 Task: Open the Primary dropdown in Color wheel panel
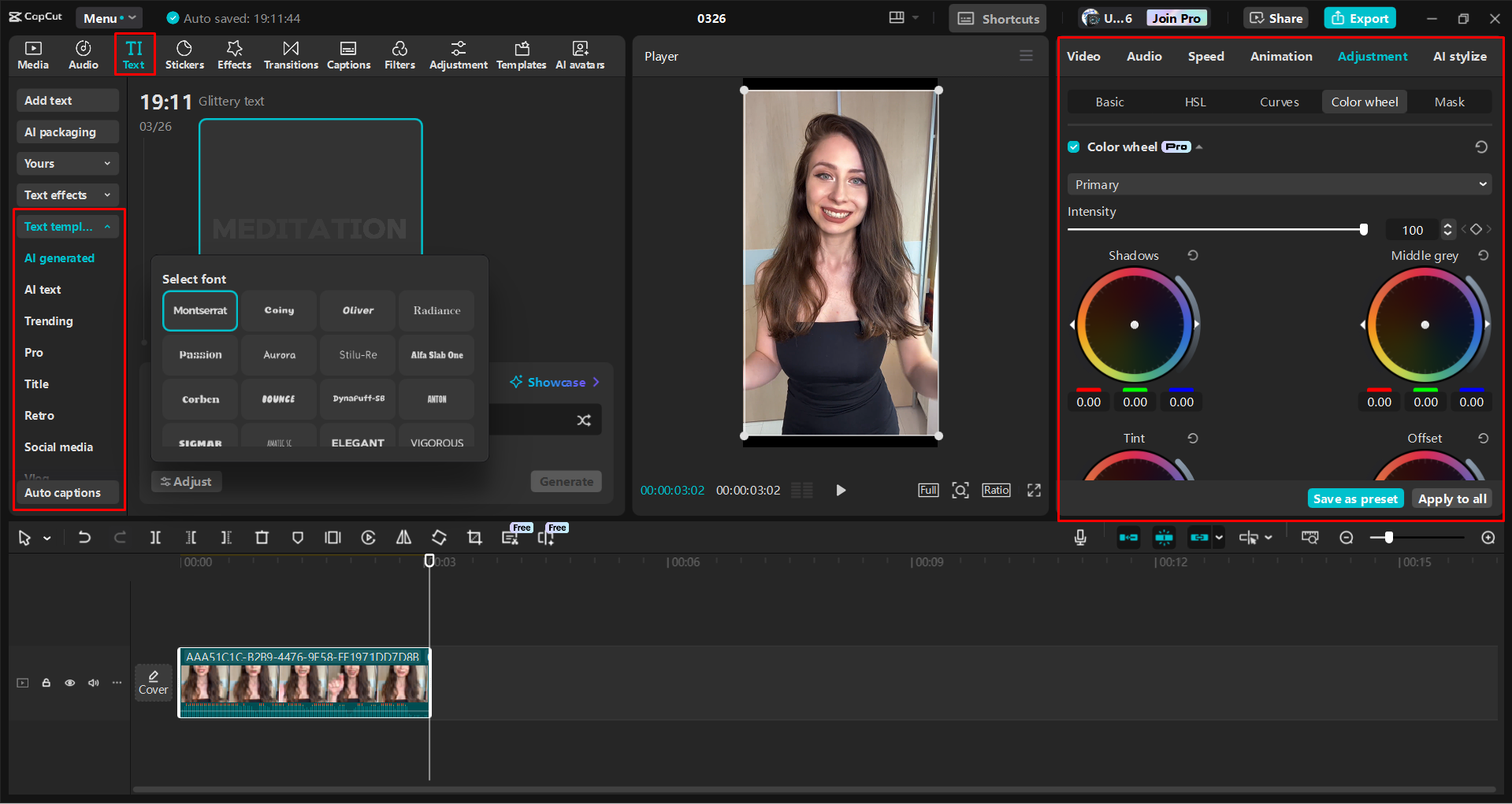coord(1278,183)
